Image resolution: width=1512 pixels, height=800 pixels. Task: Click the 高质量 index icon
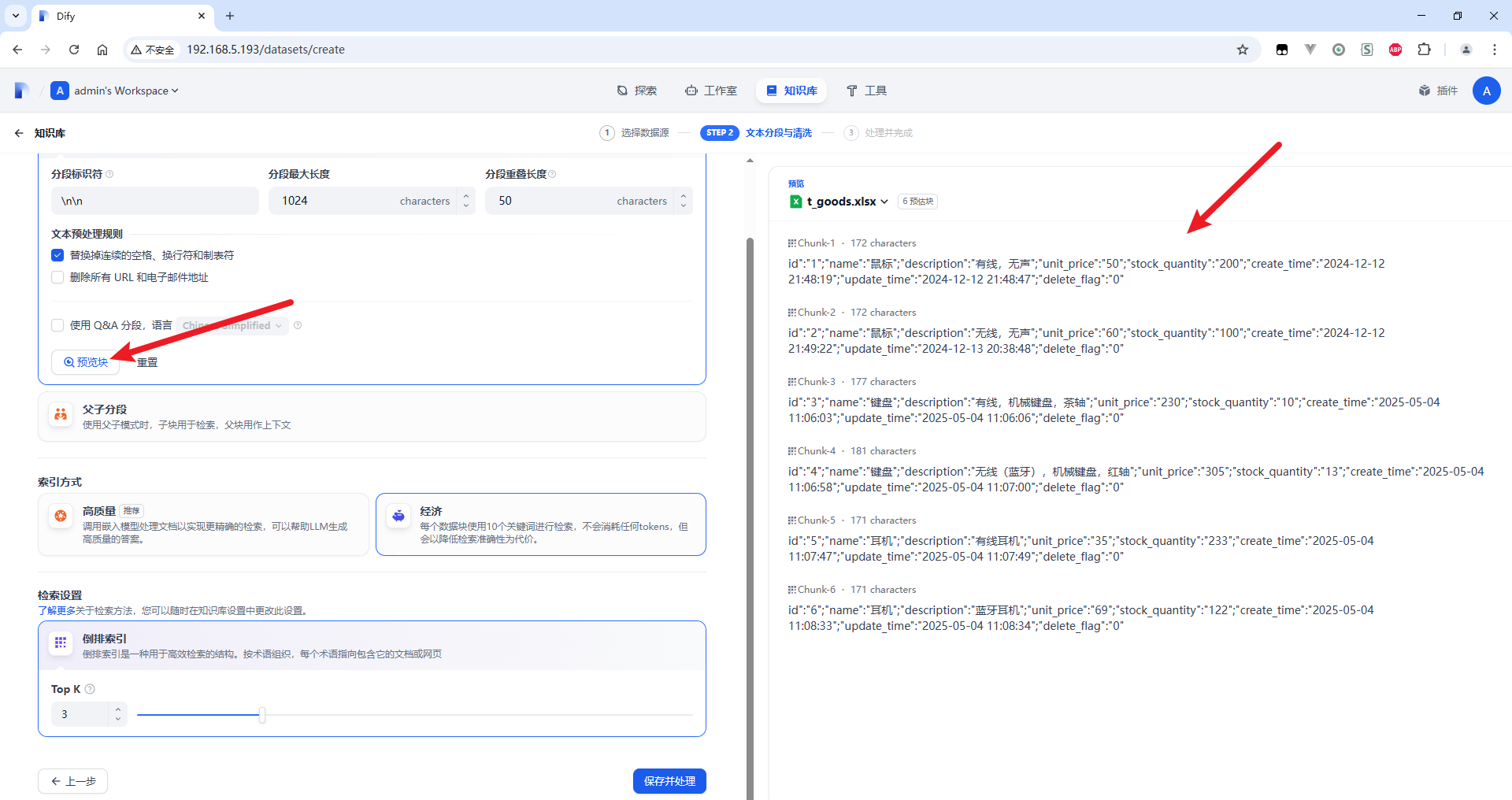tap(61, 517)
